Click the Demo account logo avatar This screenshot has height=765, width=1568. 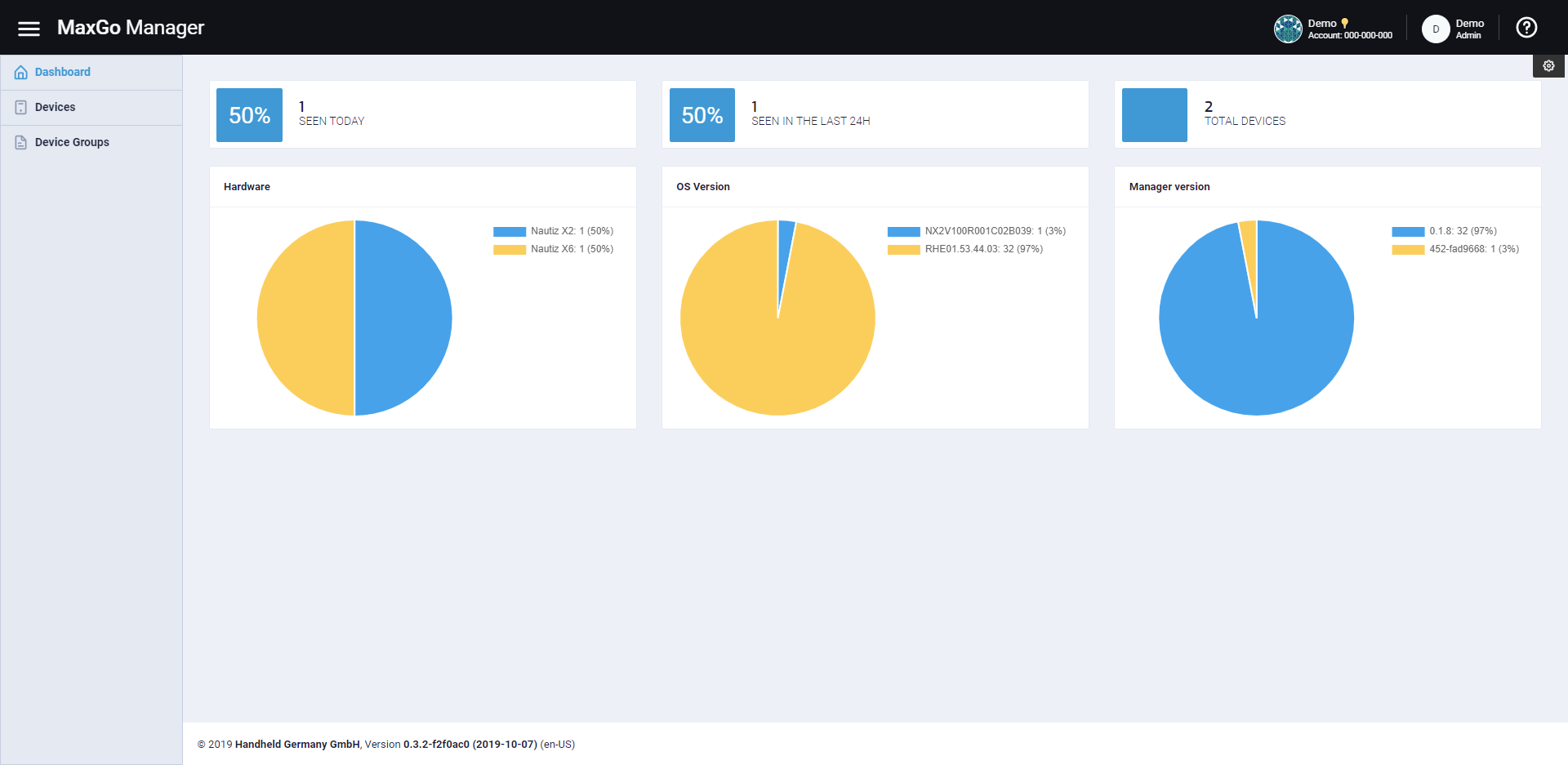1288,29
